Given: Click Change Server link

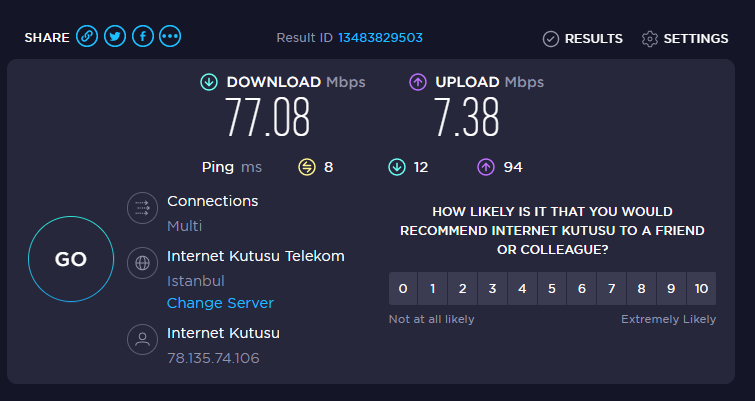Looking at the screenshot, I should [220, 303].
